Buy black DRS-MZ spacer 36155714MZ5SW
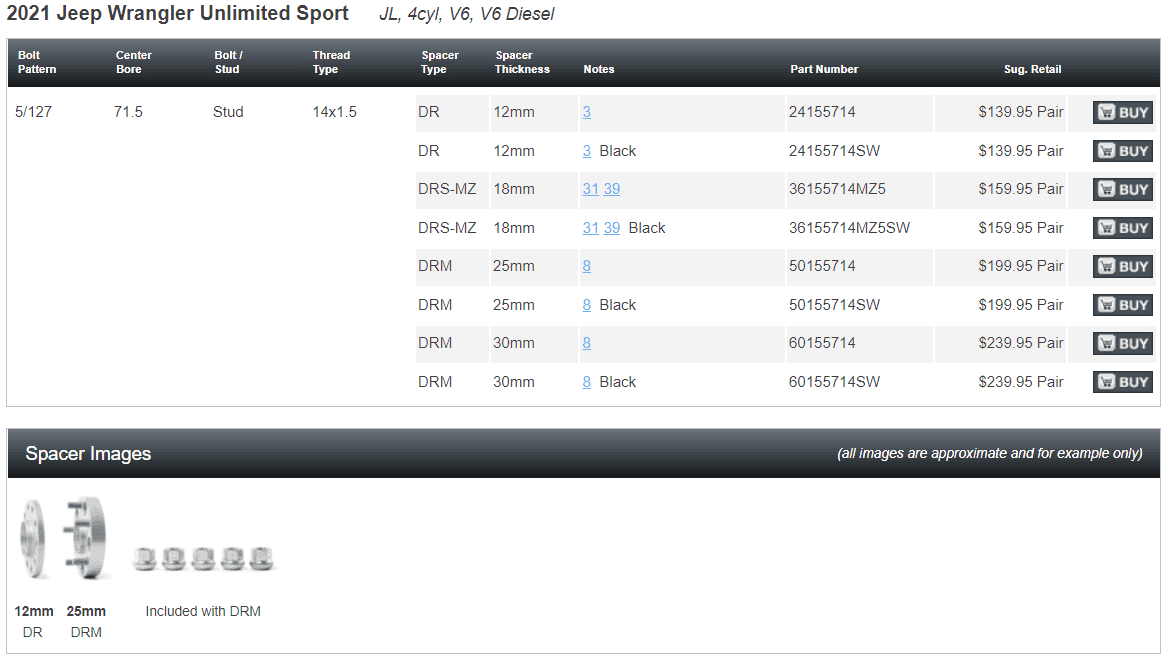The image size is (1165, 660). click(x=1122, y=228)
